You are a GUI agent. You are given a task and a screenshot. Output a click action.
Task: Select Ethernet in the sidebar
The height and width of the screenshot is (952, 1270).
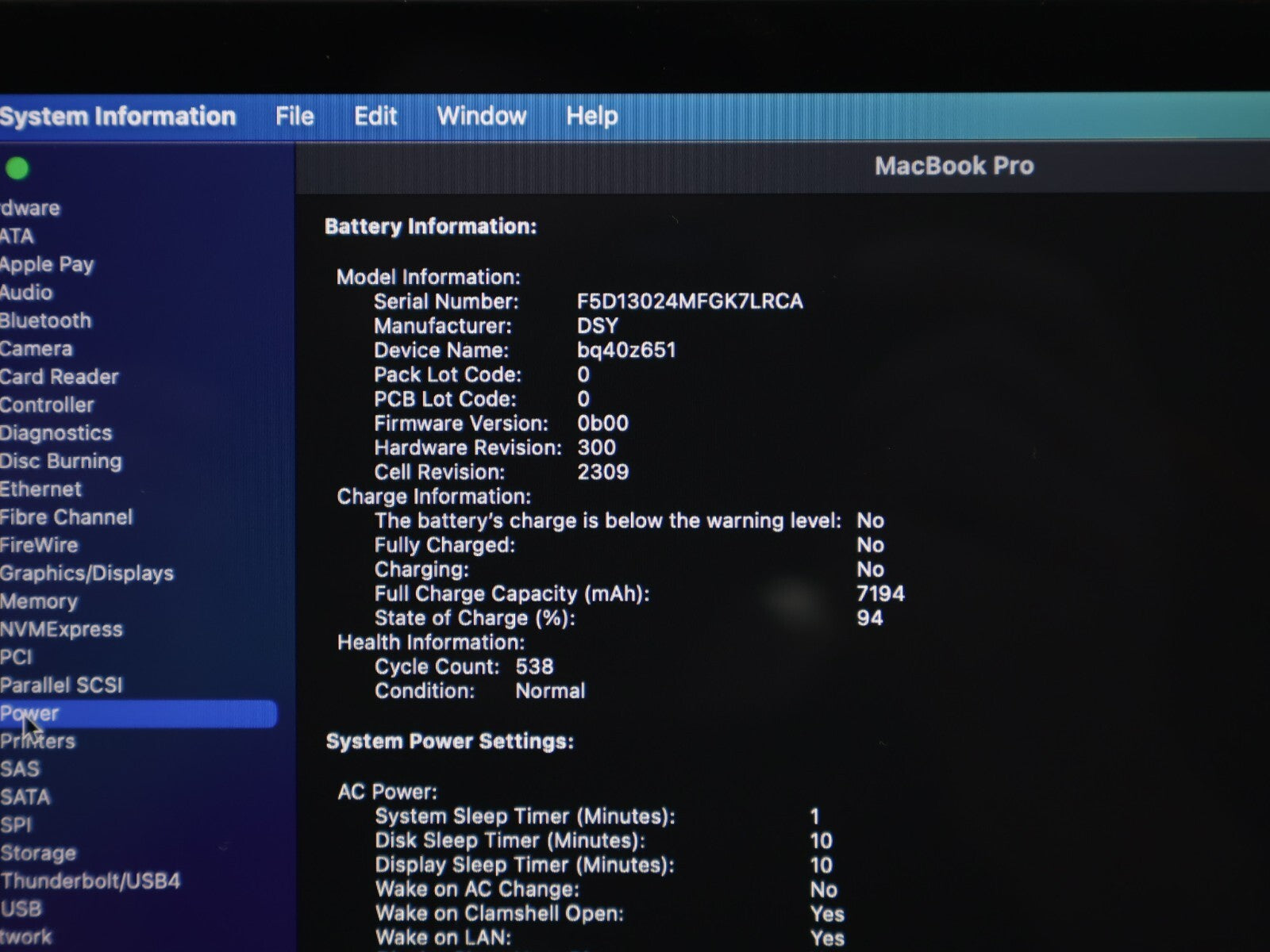pyautogui.click(x=40, y=489)
